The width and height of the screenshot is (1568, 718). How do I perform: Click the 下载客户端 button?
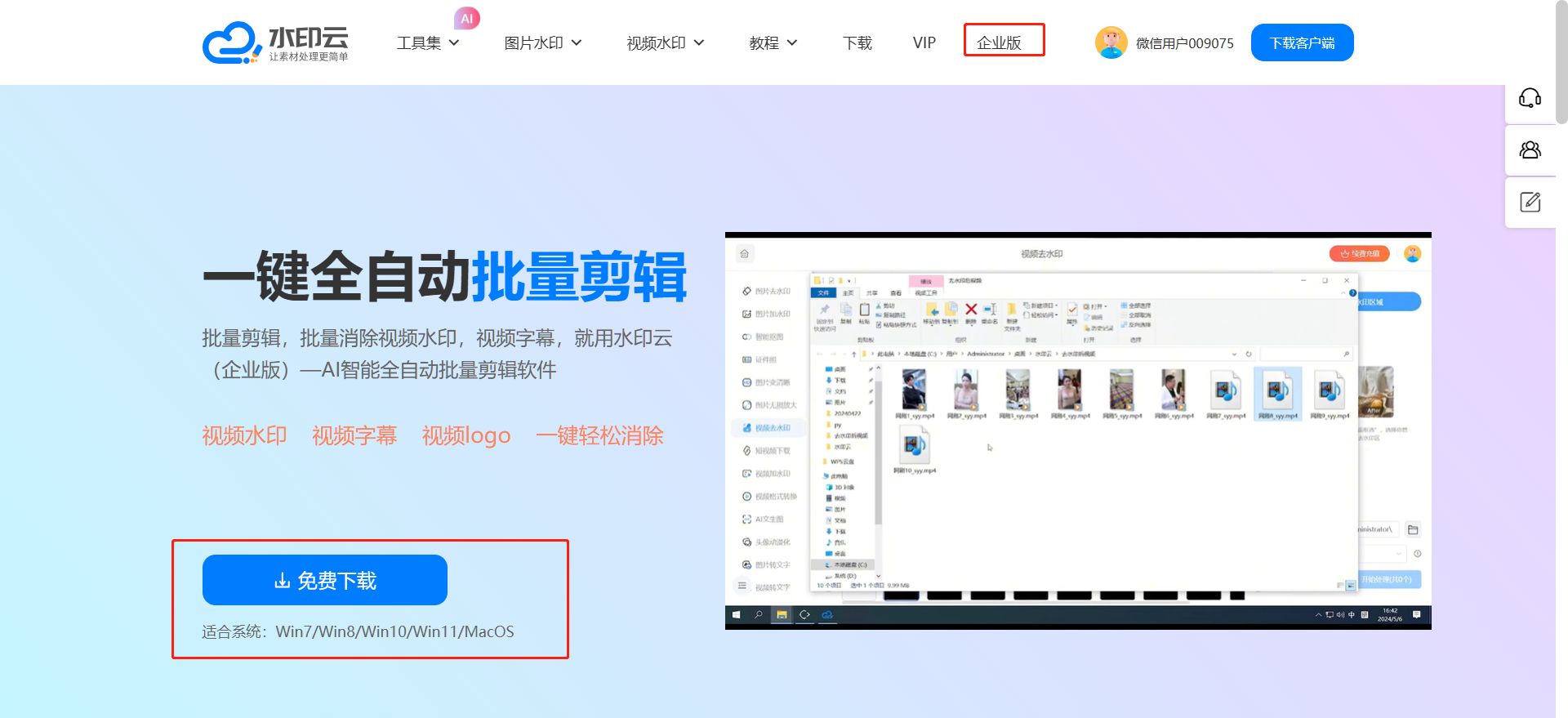click(x=1303, y=42)
